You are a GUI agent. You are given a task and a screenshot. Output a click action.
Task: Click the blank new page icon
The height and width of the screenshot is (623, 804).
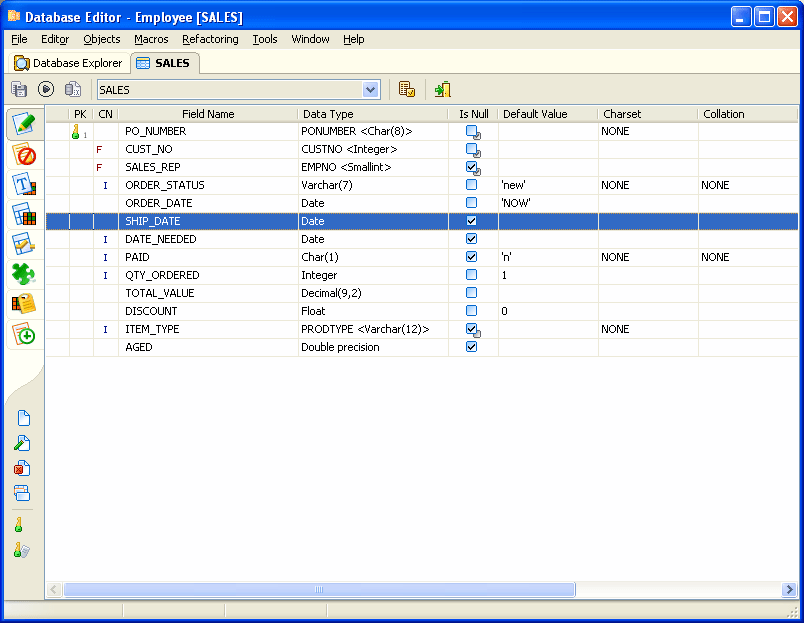[x=22, y=418]
